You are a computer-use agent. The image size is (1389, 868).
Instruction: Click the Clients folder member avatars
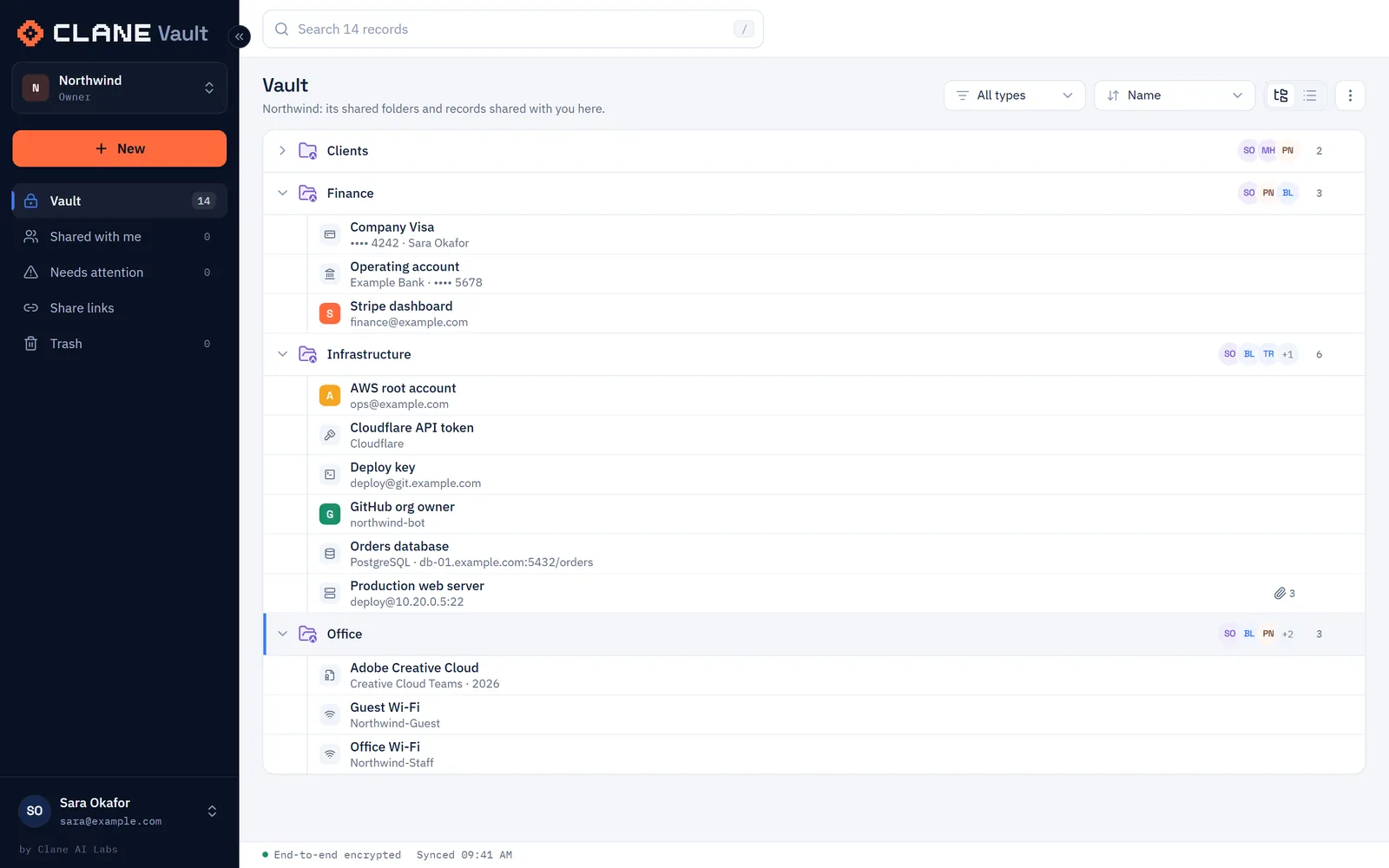[x=1268, y=151]
